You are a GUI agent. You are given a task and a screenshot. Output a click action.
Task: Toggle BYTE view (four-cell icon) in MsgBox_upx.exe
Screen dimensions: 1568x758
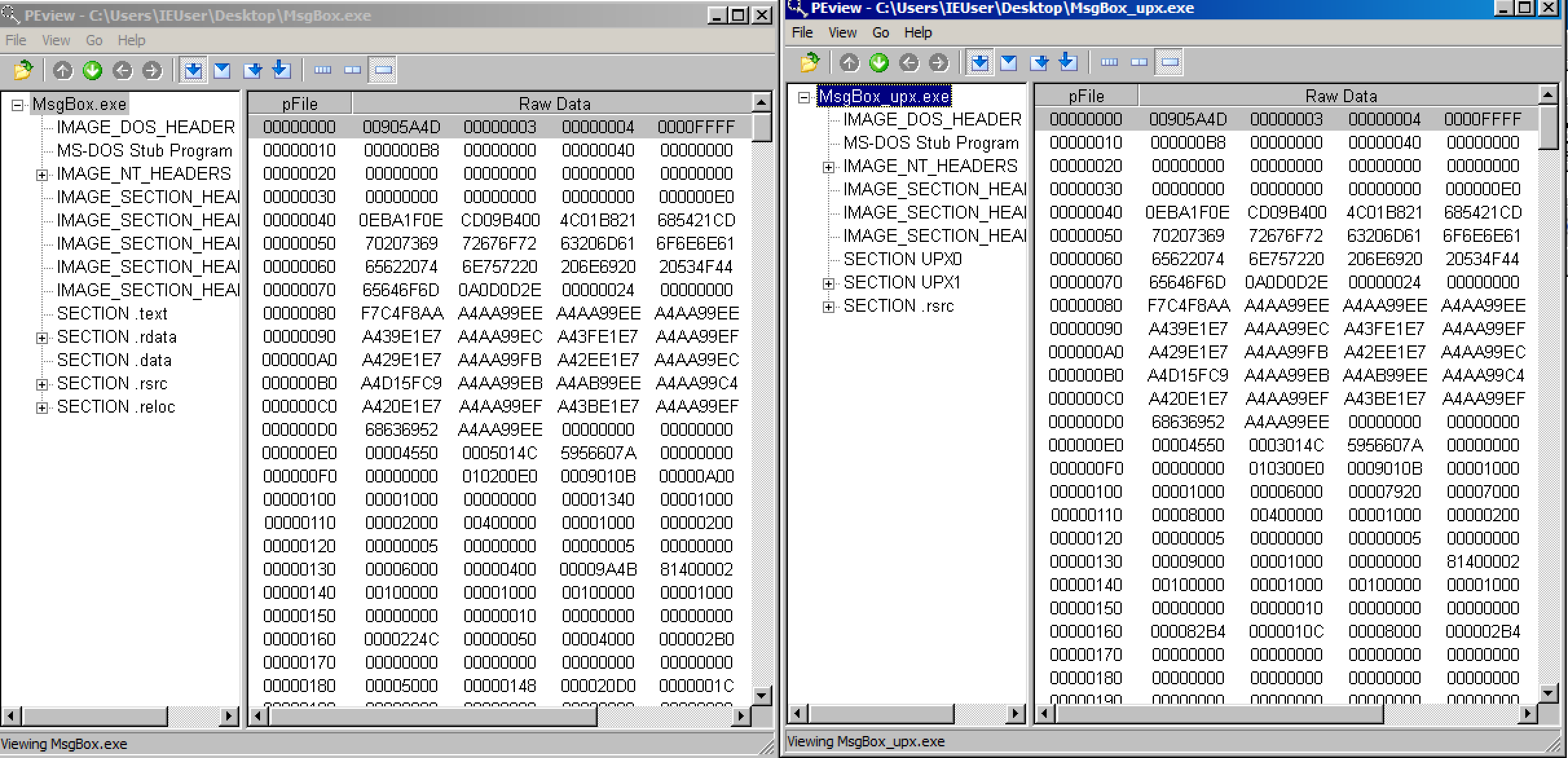coord(1109,63)
